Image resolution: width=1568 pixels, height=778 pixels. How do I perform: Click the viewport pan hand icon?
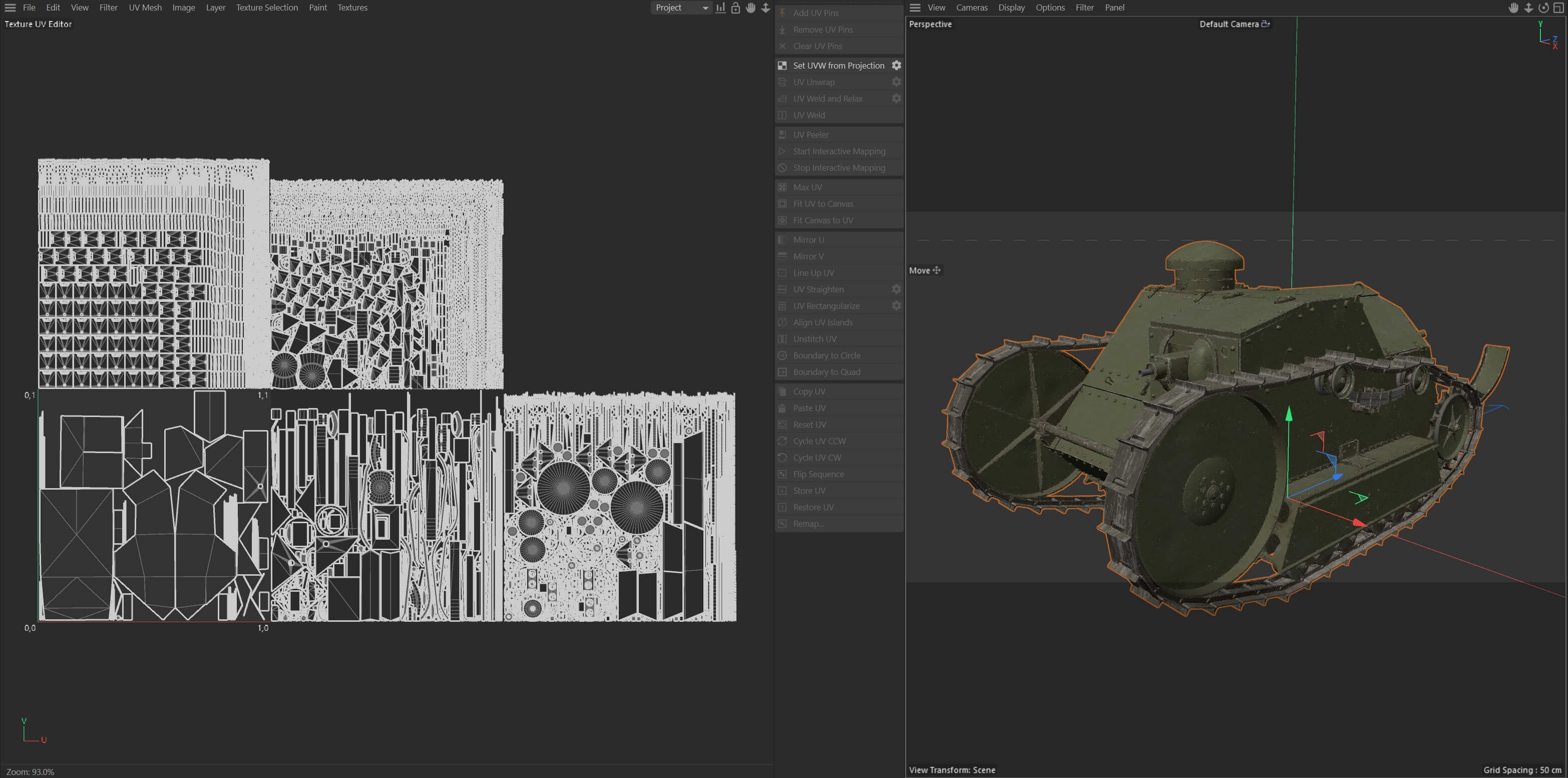coord(1513,8)
